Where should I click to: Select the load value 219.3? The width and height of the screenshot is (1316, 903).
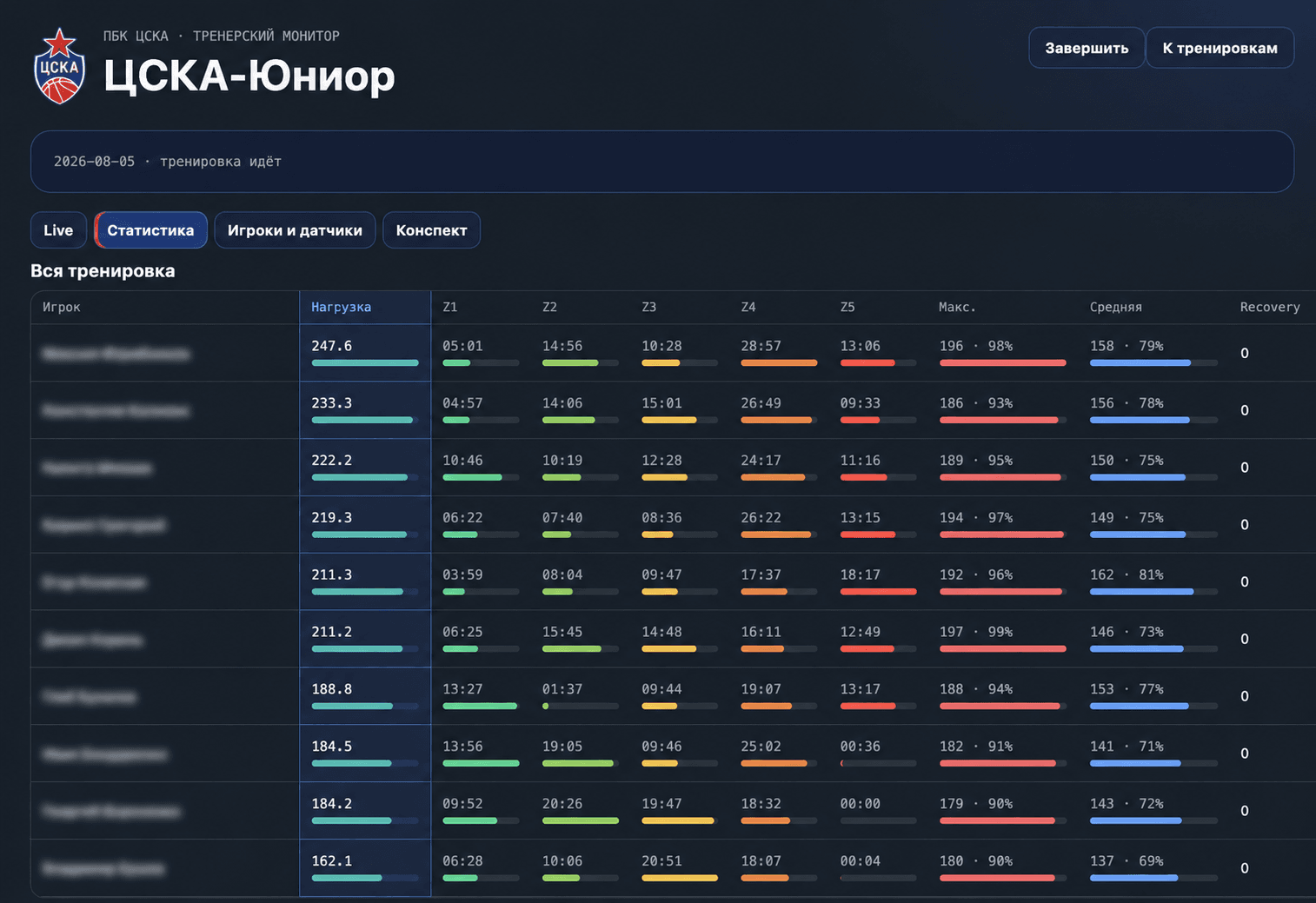[x=332, y=518]
